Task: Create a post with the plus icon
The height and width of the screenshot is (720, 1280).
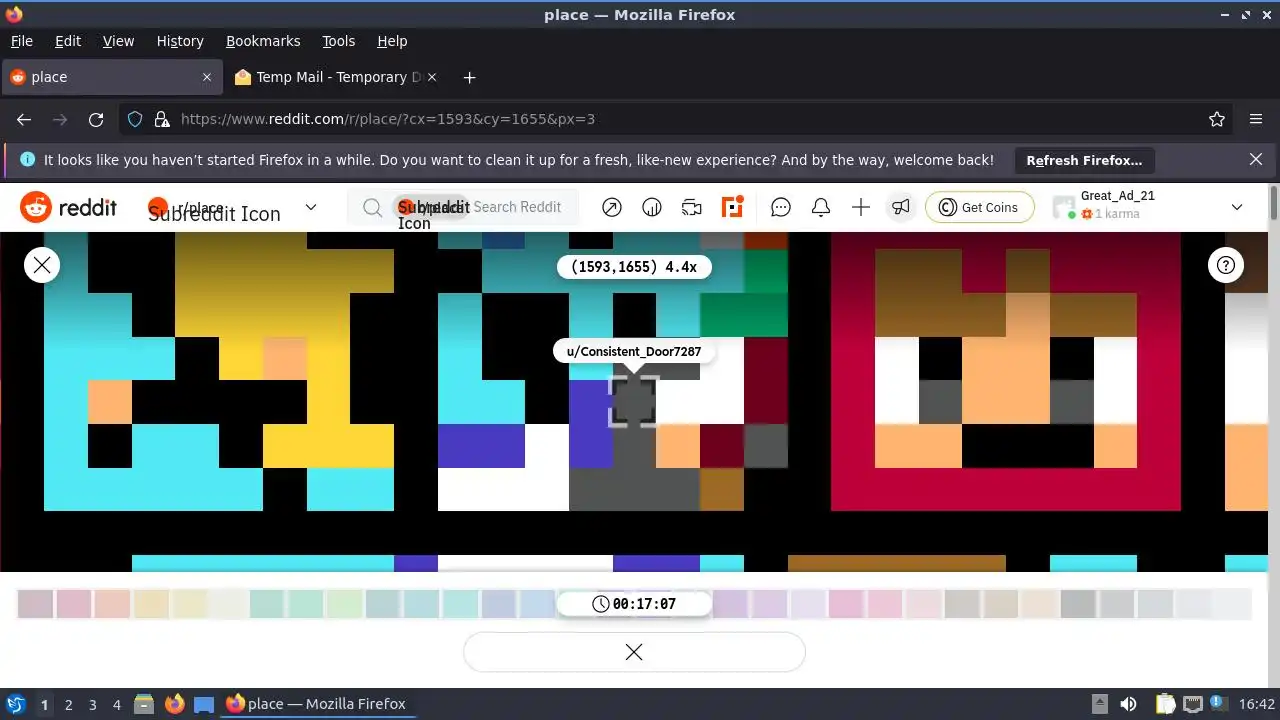Action: click(861, 207)
